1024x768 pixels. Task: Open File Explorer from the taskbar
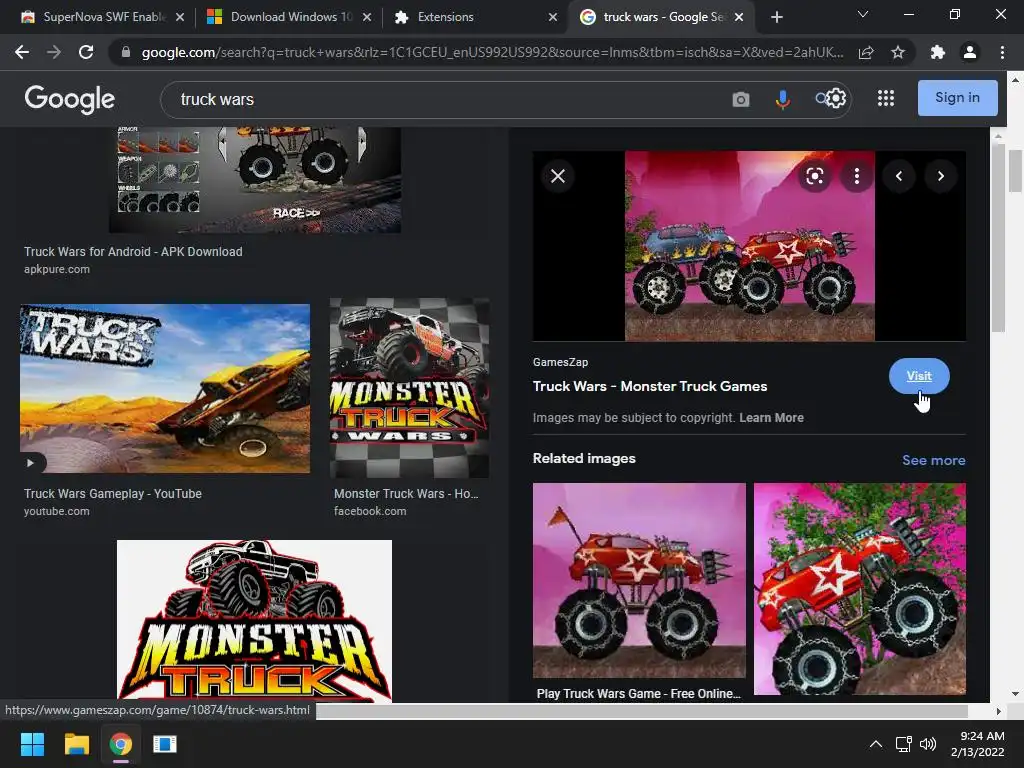(x=76, y=744)
